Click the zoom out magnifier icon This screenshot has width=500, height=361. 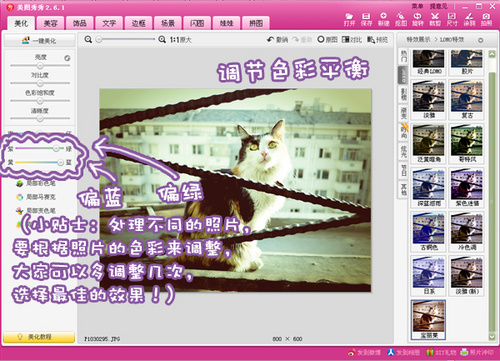coord(88,40)
